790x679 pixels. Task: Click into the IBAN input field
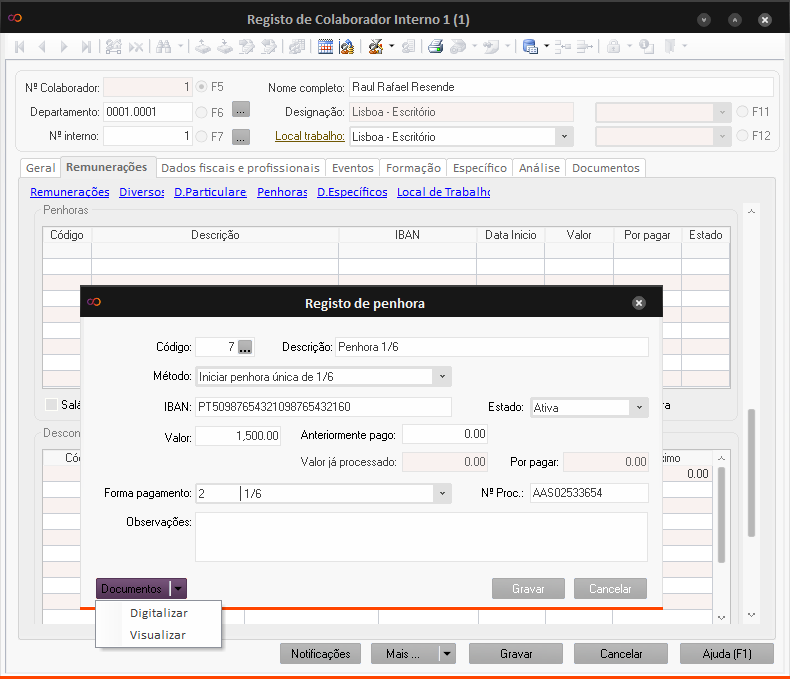tap(323, 407)
